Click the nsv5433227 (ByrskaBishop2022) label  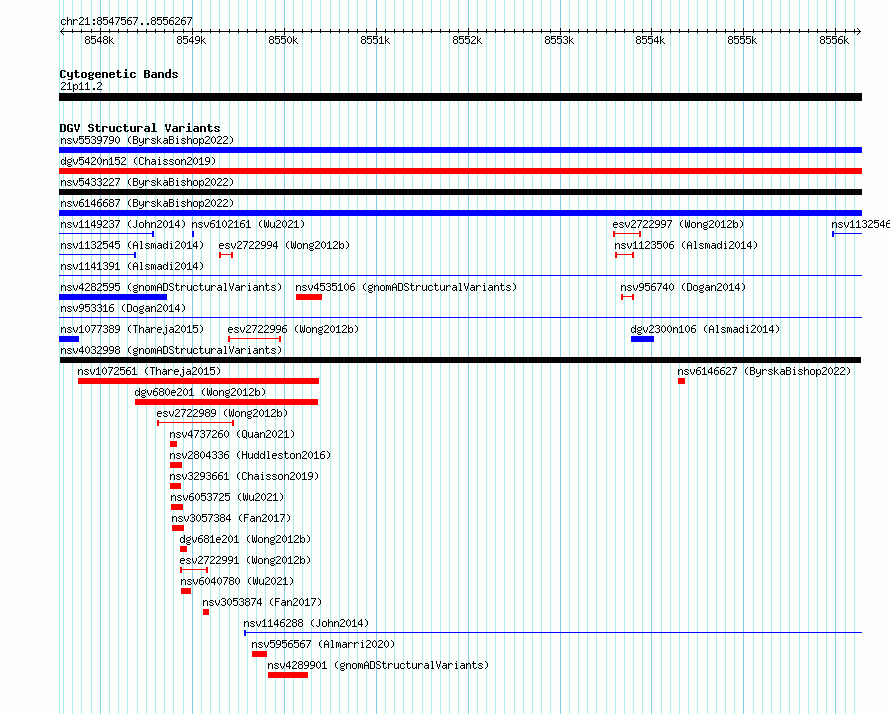click(x=147, y=182)
